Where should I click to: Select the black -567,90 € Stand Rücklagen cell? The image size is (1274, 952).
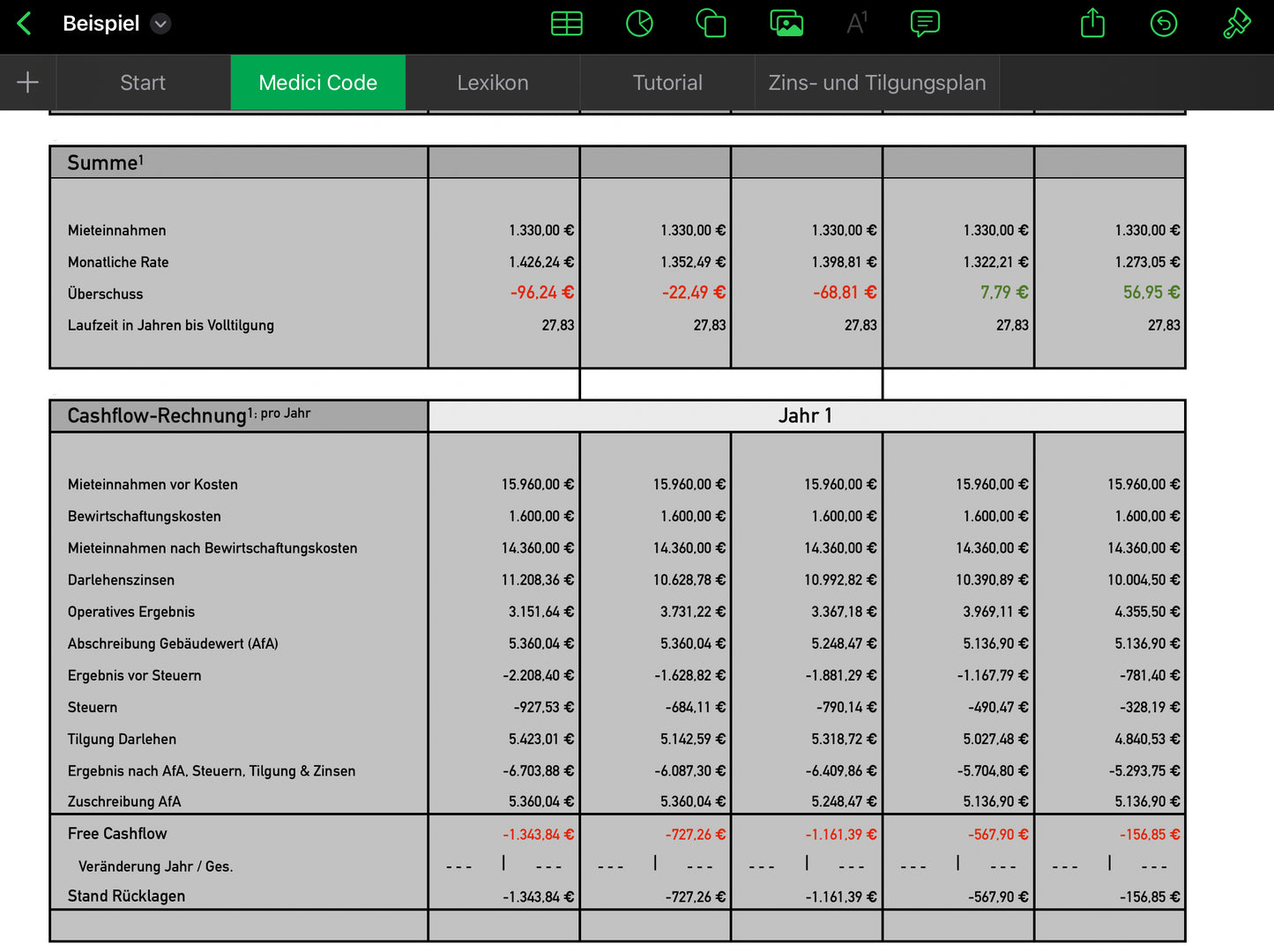pyautogui.click(x=998, y=897)
